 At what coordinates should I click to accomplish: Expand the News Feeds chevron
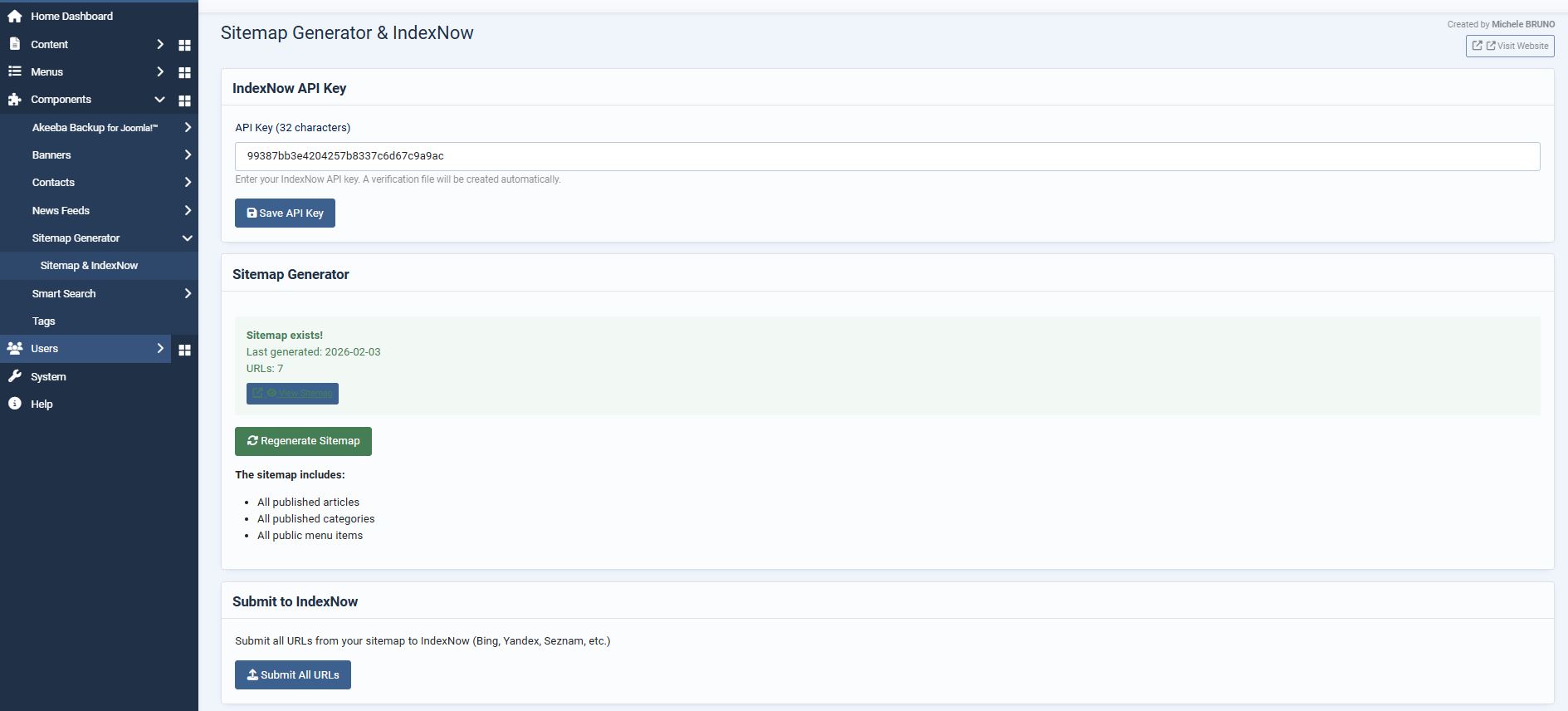(188, 210)
